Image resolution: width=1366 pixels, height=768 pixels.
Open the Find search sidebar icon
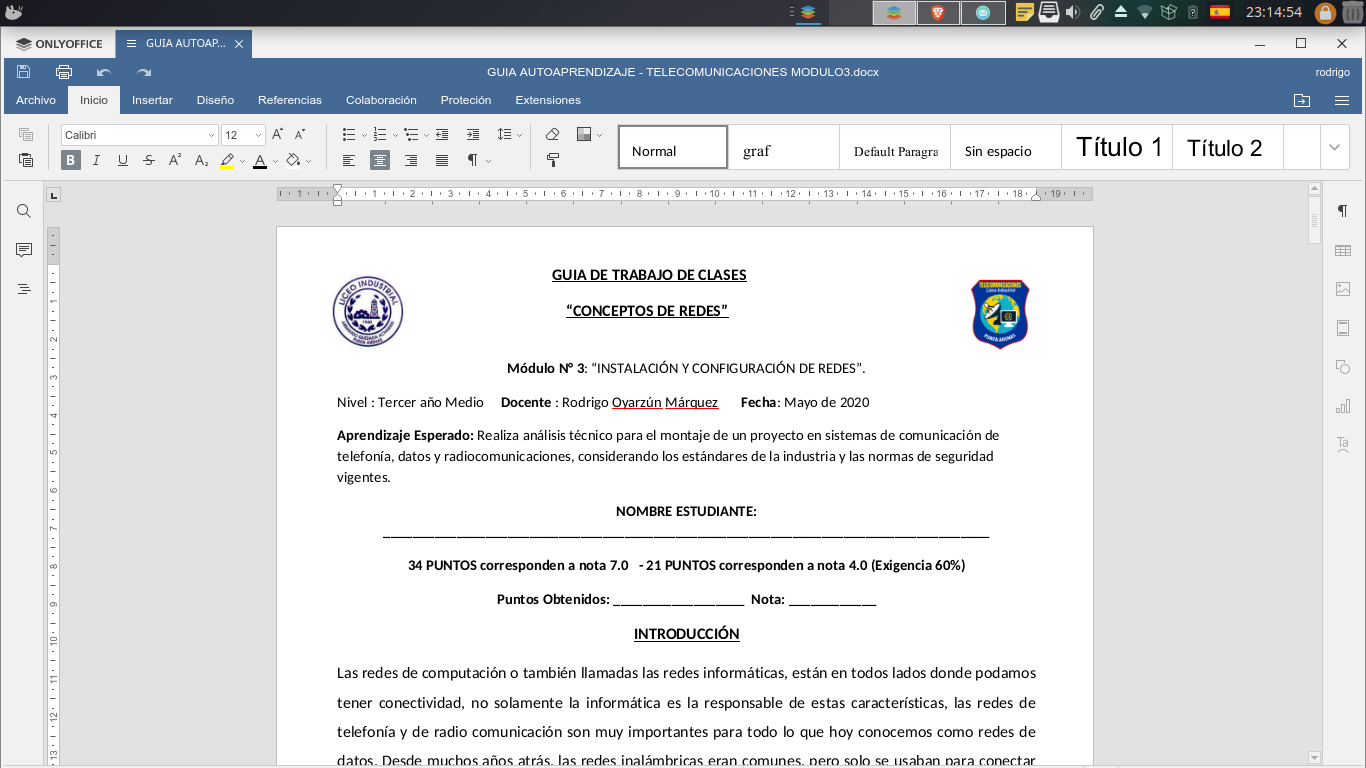24,211
